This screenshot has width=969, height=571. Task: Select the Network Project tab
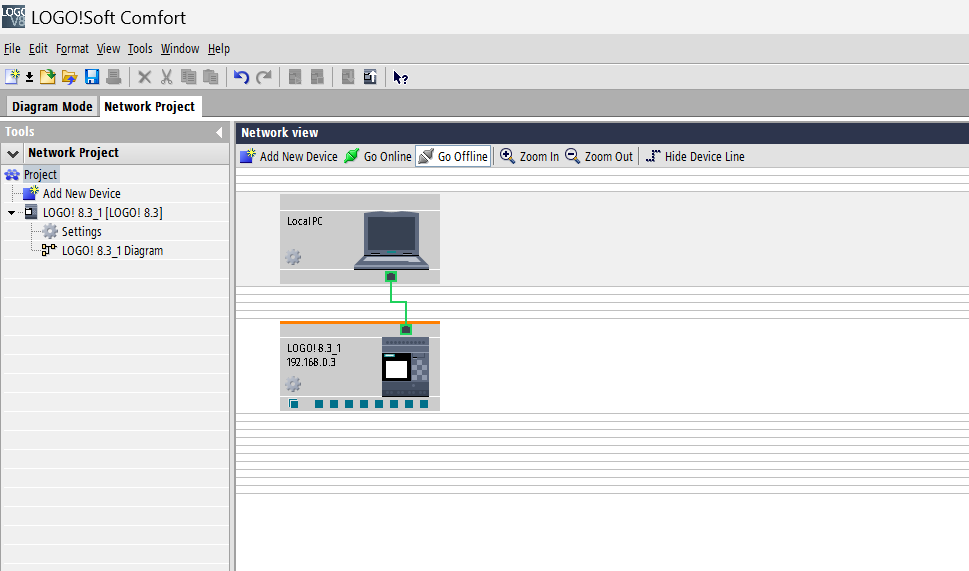tap(150, 106)
